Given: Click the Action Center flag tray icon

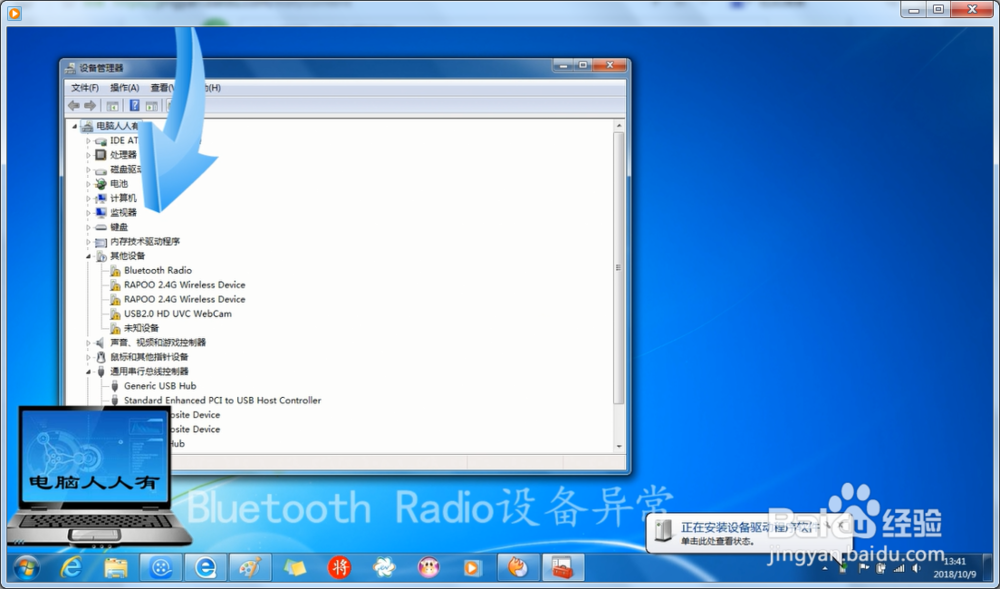Looking at the screenshot, I should click(864, 568).
